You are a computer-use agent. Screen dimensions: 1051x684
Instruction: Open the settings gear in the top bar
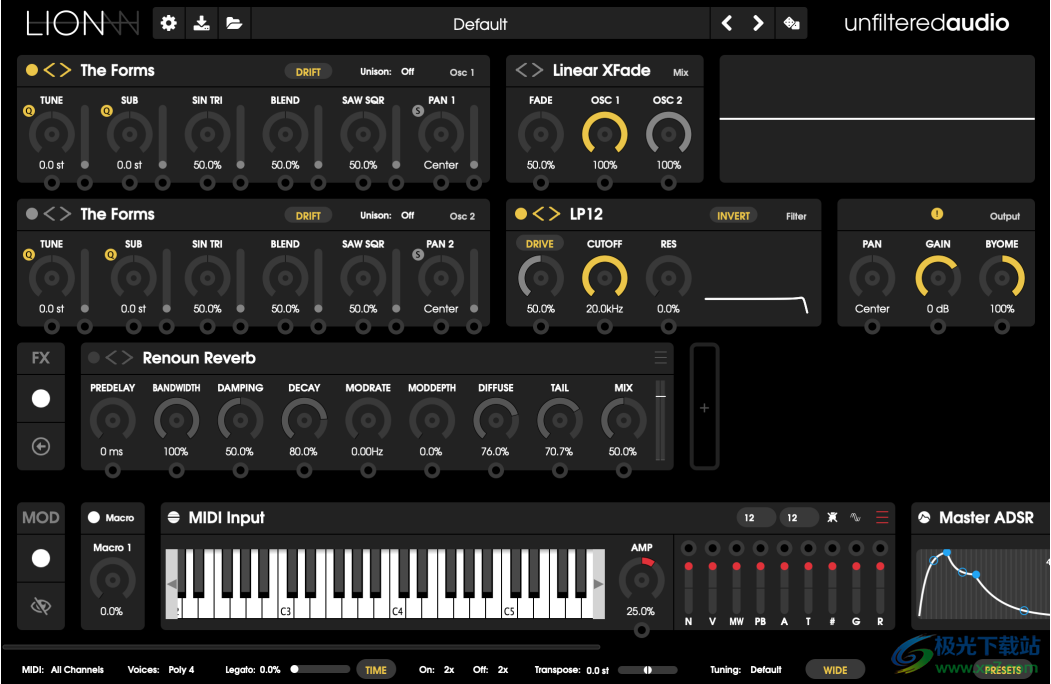click(169, 23)
